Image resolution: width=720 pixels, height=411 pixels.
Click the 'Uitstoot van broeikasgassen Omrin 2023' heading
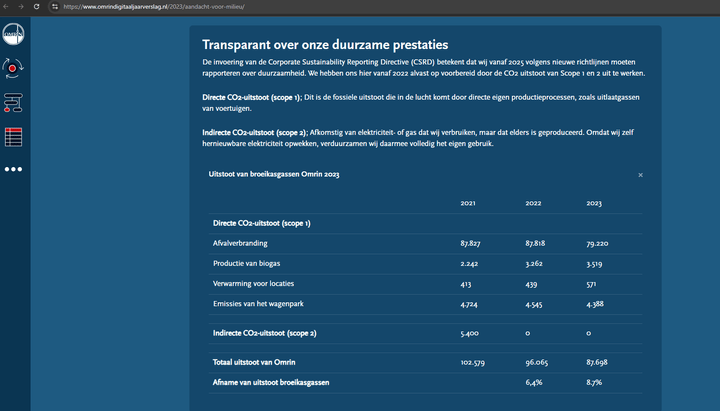pyautogui.click(x=274, y=174)
